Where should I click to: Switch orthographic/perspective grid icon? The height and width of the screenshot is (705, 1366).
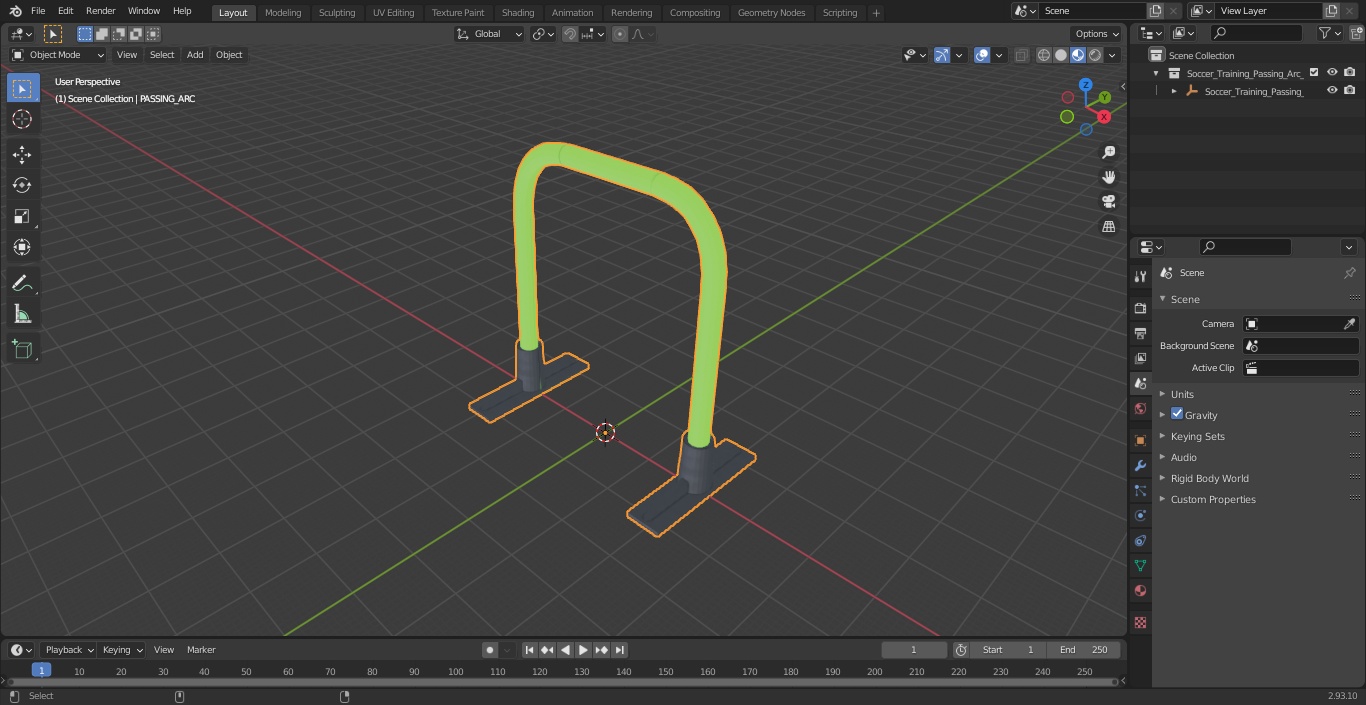[1109, 226]
